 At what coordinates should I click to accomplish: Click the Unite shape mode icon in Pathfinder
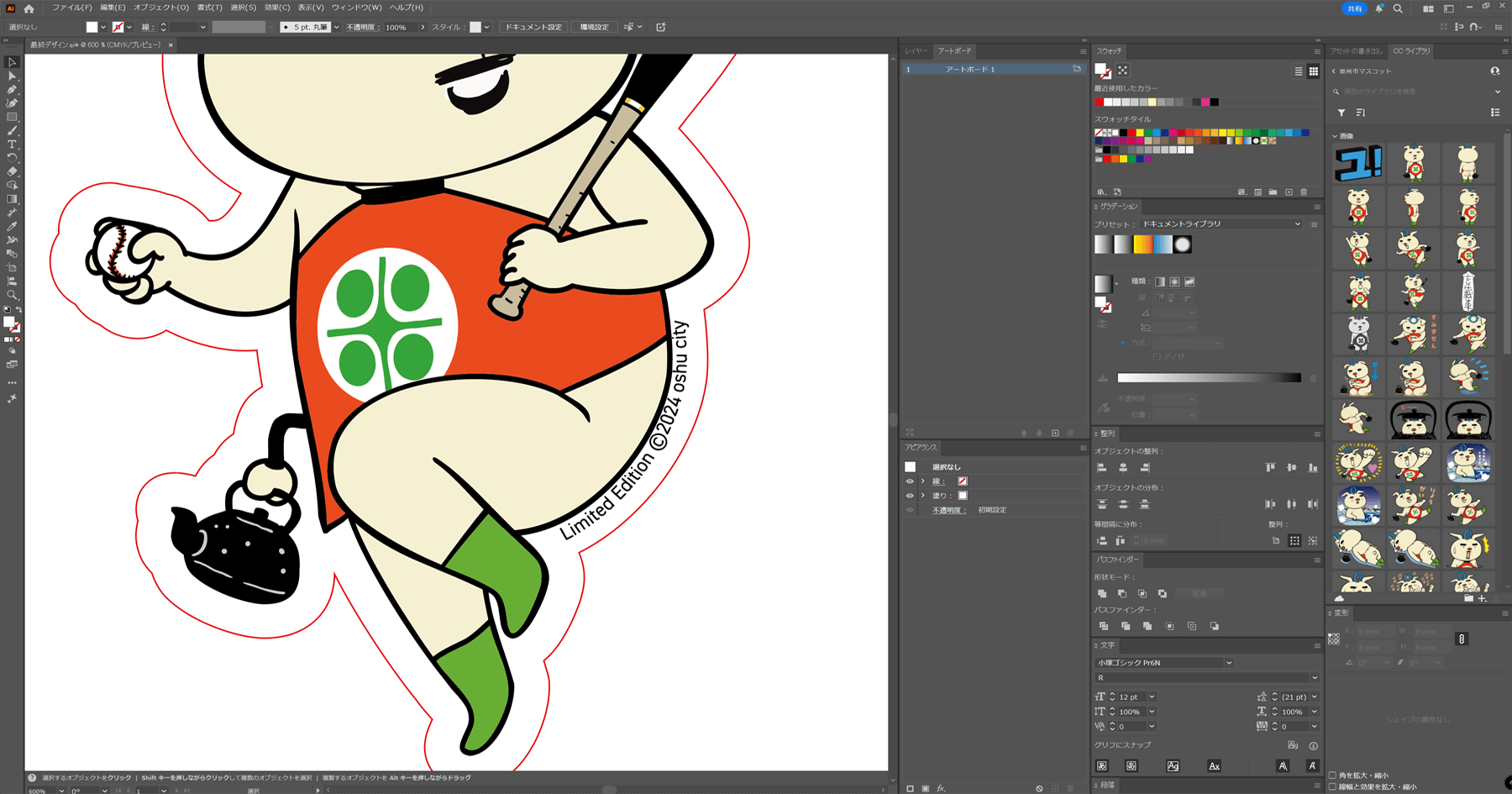[1102, 593]
